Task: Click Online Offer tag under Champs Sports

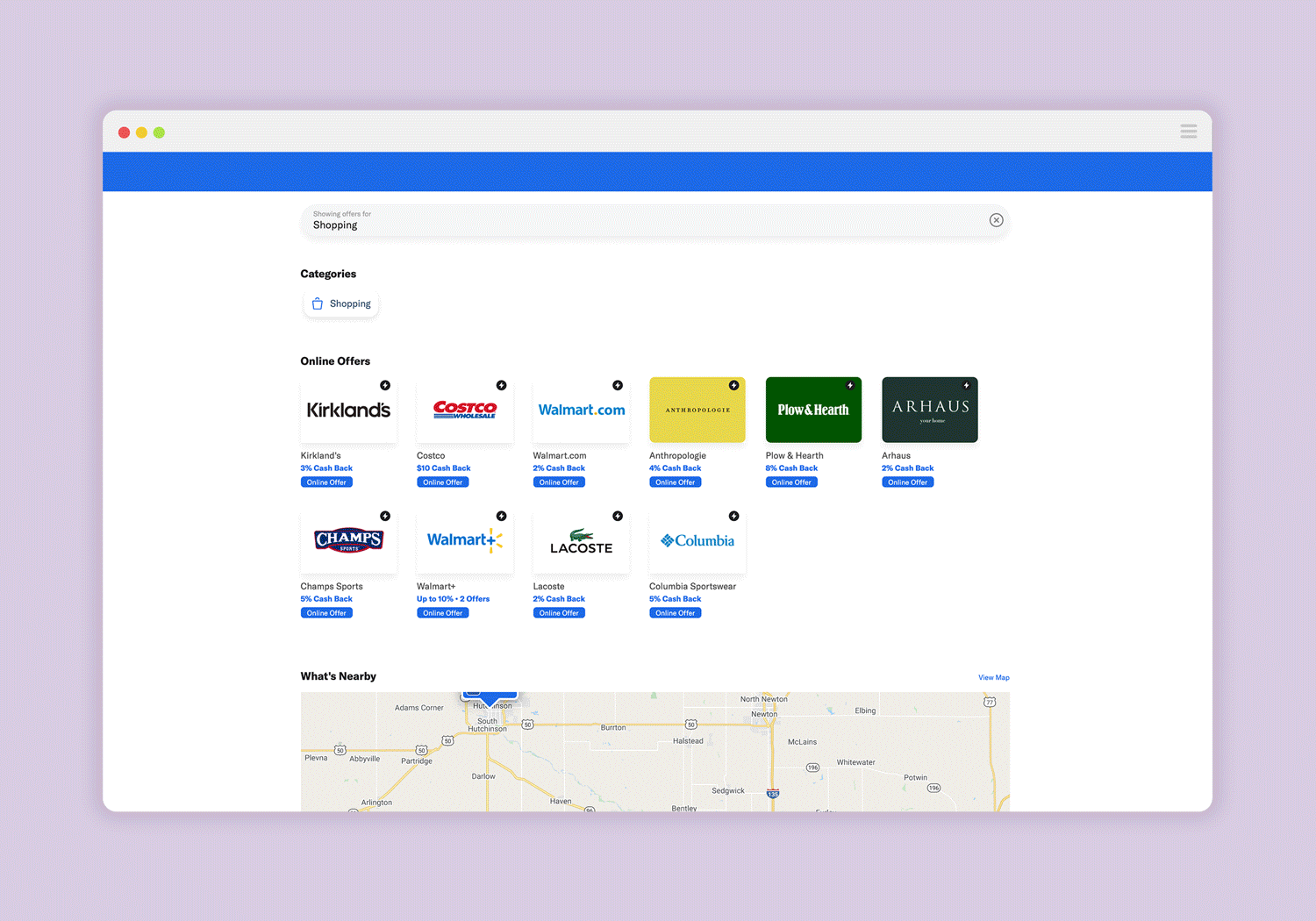Action: pyautogui.click(x=326, y=613)
